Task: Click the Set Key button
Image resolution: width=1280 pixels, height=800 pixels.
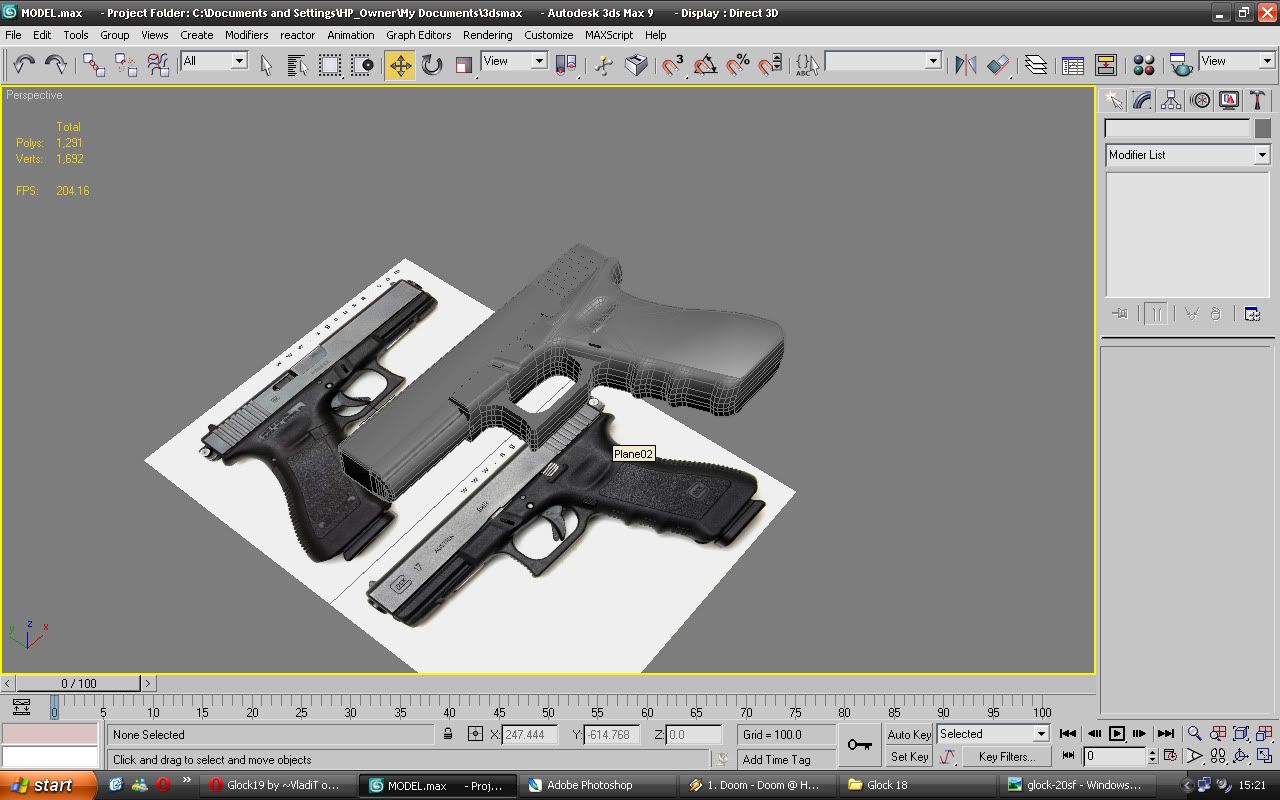Action: (909, 757)
